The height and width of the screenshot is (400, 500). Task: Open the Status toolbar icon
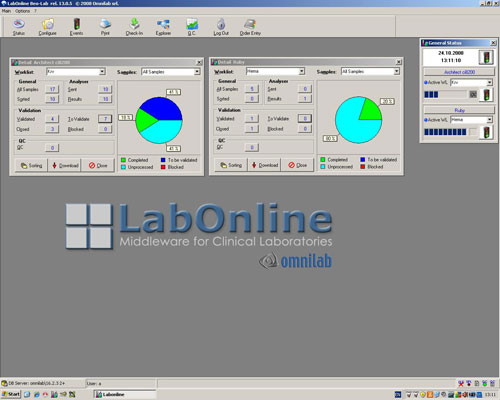(x=19, y=27)
